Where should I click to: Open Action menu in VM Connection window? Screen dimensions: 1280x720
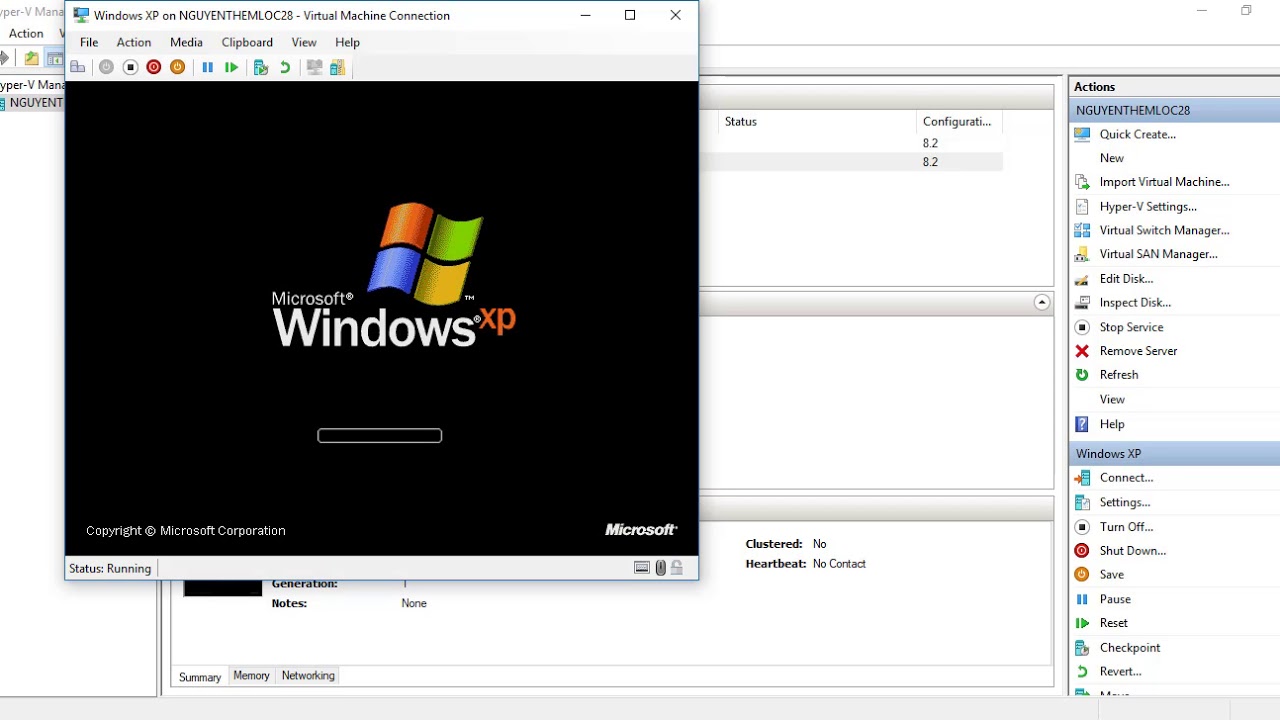coord(134,42)
